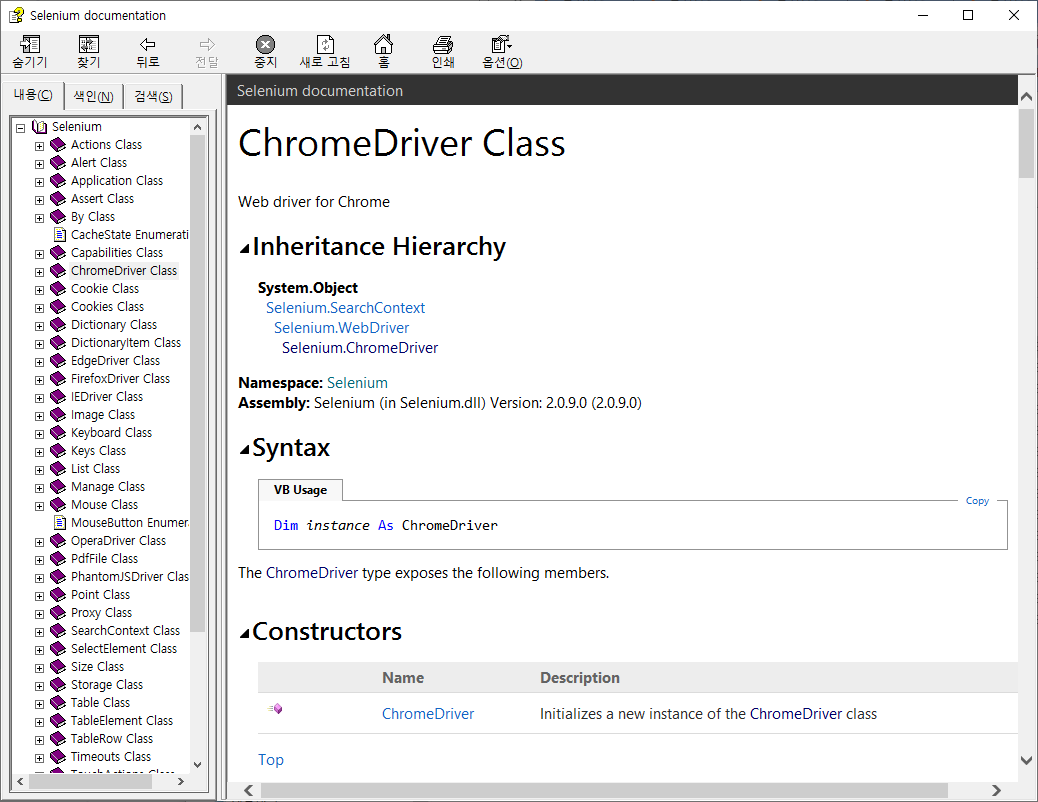The height and width of the screenshot is (802, 1038).
Task: Select SelectElement Class tree item
Action: [x=124, y=648]
